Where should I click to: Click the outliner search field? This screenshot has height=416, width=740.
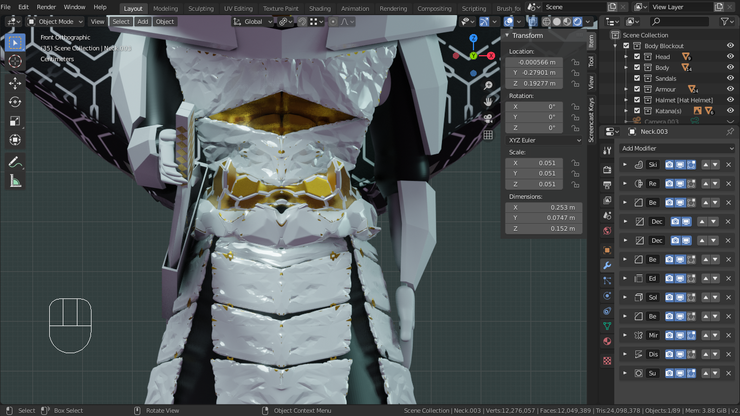[x=678, y=21]
